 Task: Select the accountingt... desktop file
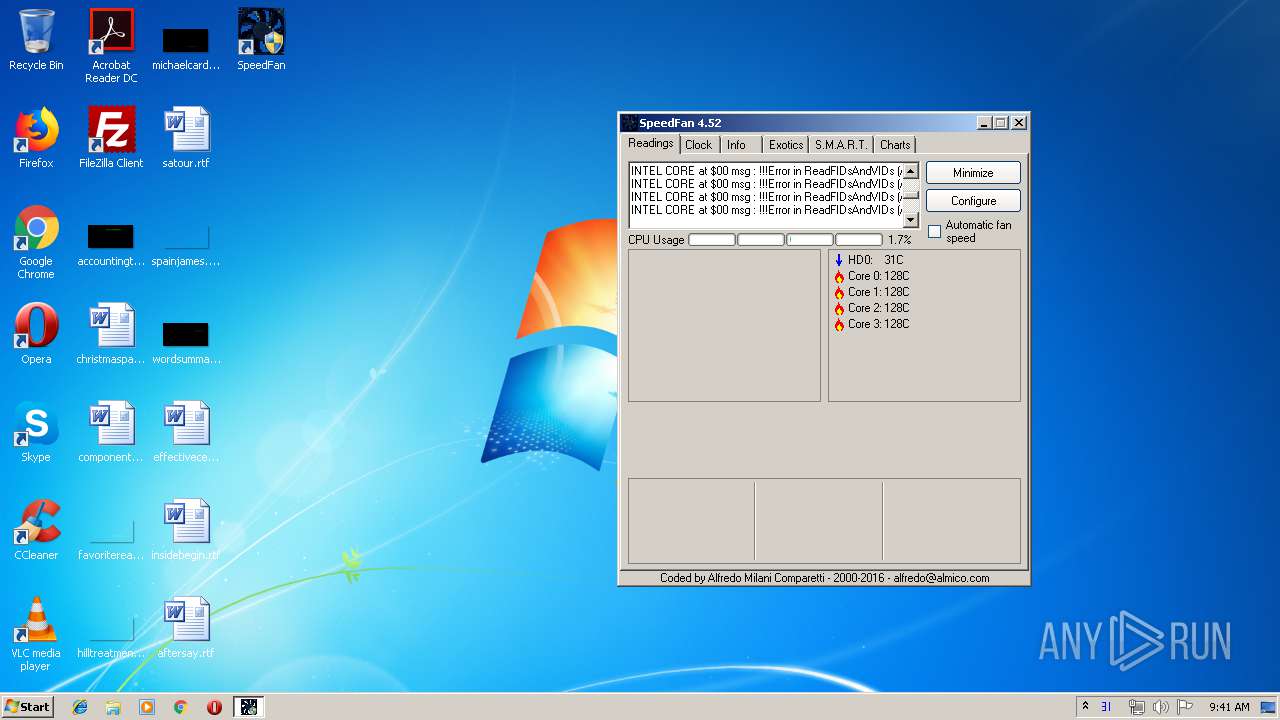tap(111, 242)
